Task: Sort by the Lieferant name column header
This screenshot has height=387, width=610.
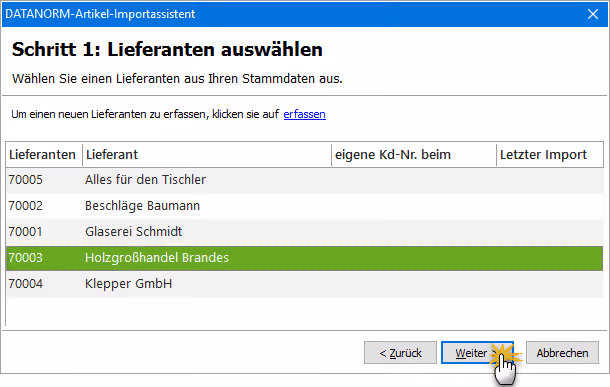Action: click(207, 155)
